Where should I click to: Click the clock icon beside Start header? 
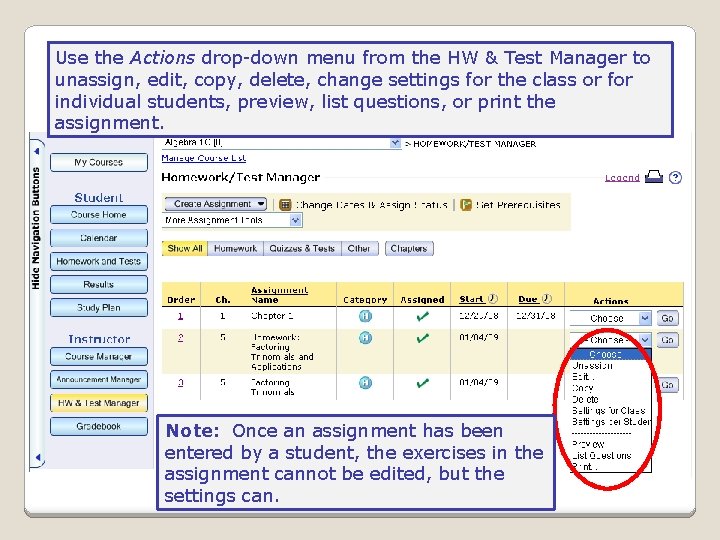[x=493, y=298]
